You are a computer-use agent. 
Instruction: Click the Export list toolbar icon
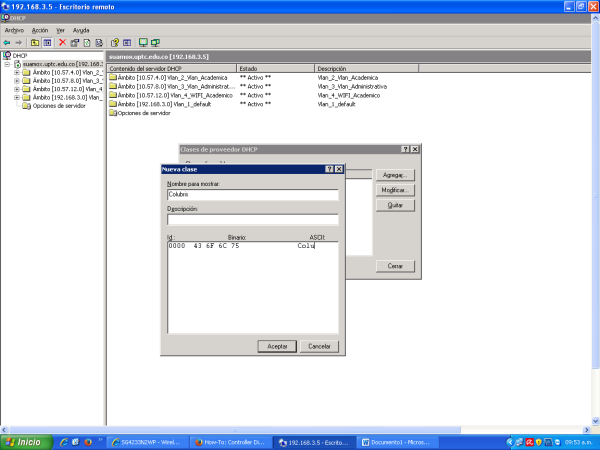tap(99, 42)
